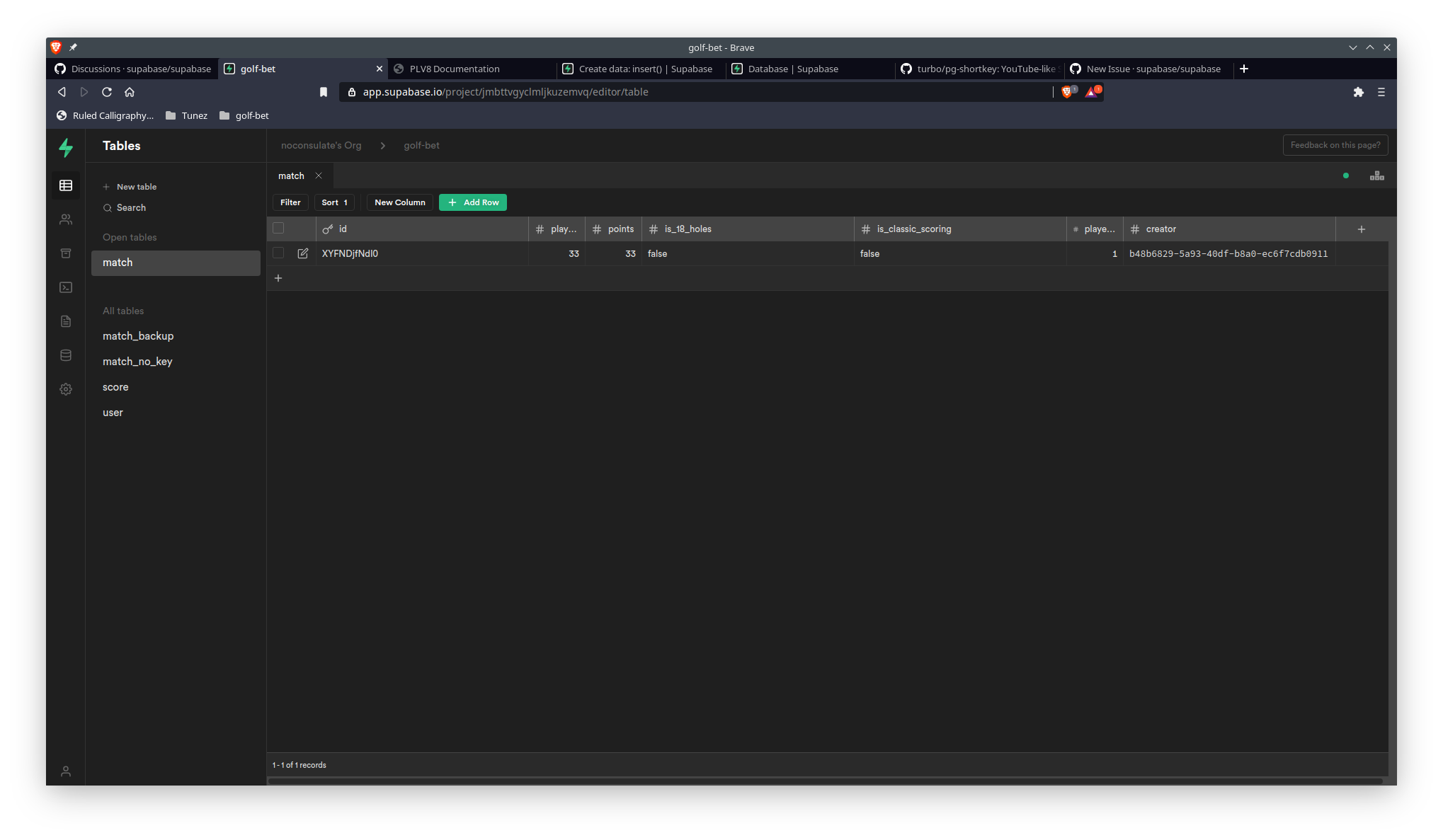The height and width of the screenshot is (840, 1443).
Task: Open the match_backup table in sidebar
Action: (x=138, y=336)
